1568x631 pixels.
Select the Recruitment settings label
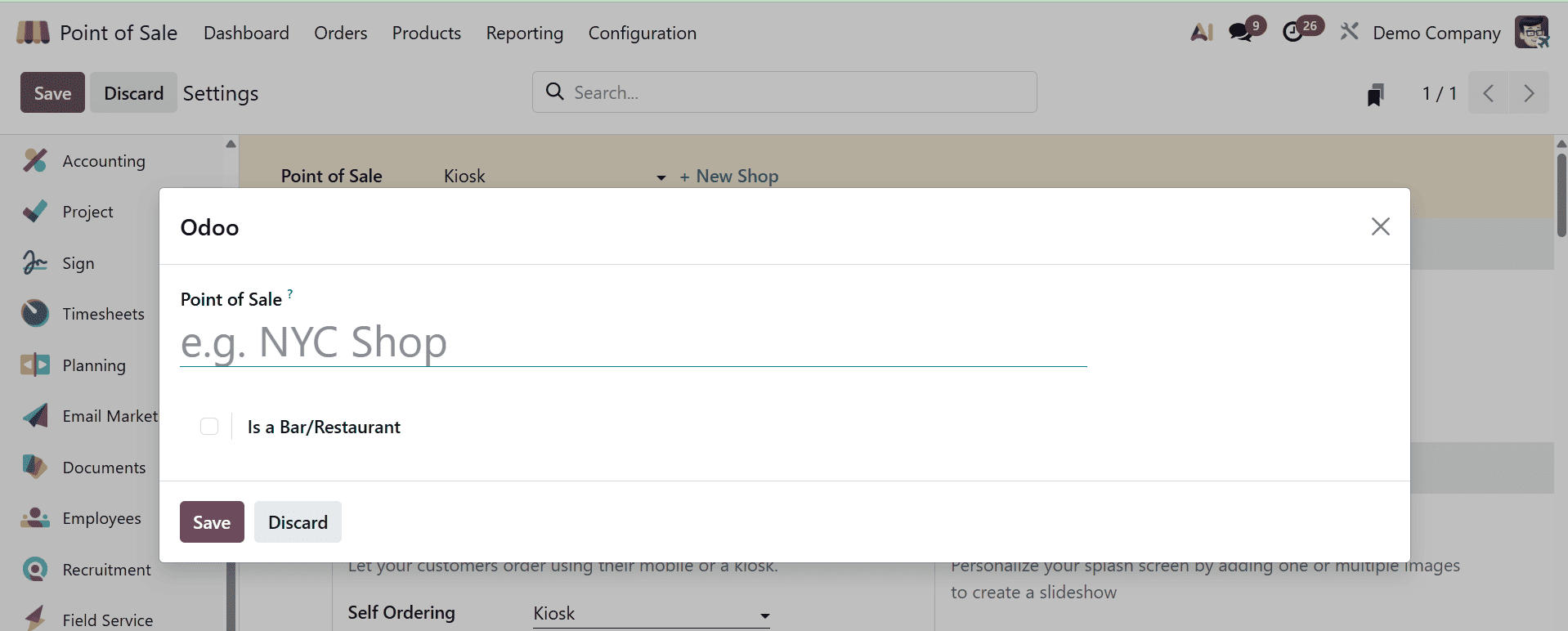[x=106, y=570]
